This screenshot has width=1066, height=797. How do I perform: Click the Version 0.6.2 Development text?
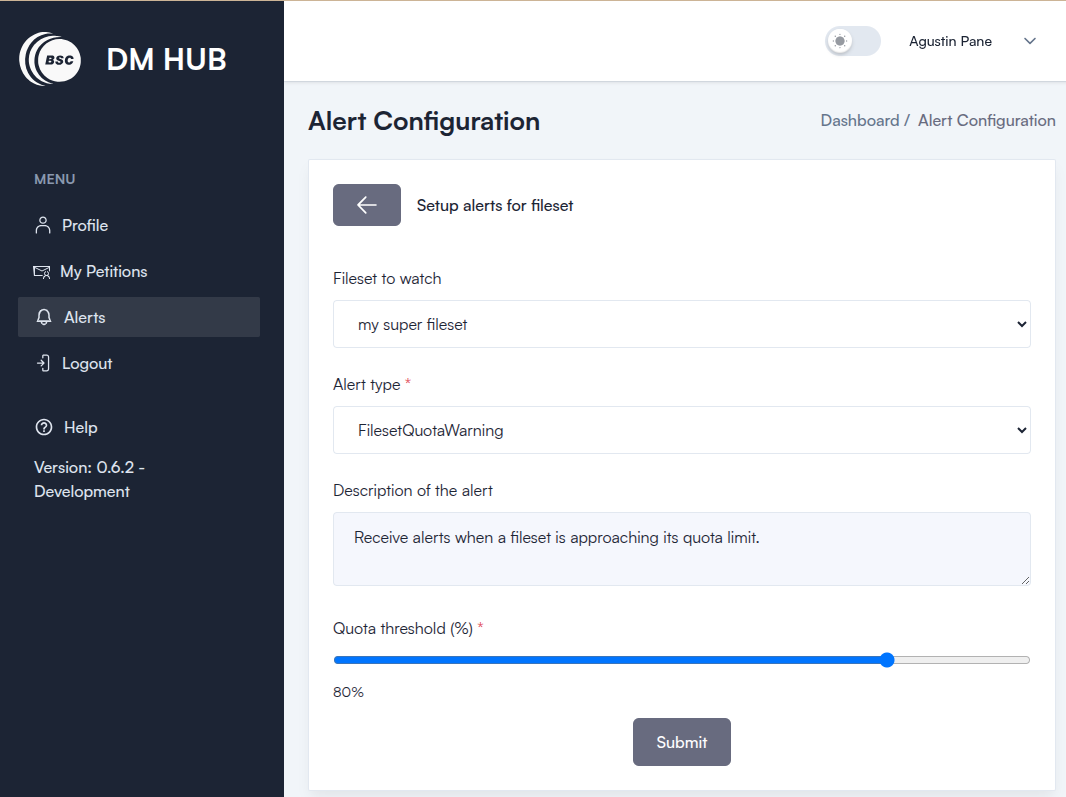tap(89, 479)
